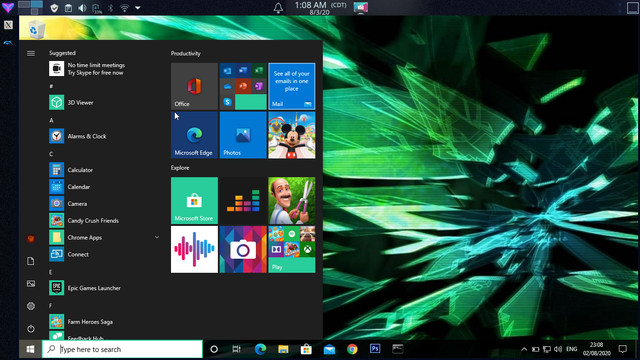The image size is (640, 360).
Task: Open the Mickey Mouse game tile
Action: pos(291,135)
